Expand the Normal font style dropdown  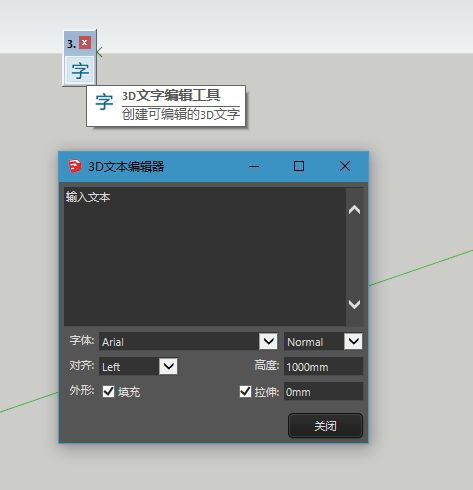(353, 341)
